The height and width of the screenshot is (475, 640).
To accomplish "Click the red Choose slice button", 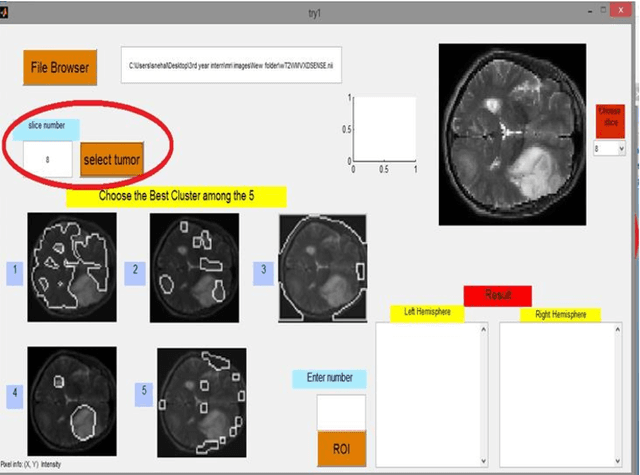I will coord(610,121).
